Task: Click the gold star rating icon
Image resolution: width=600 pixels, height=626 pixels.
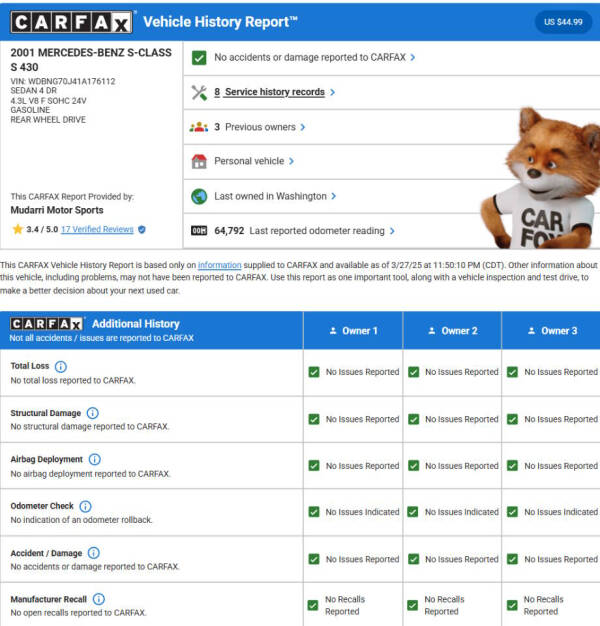Action: click(x=18, y=229)
